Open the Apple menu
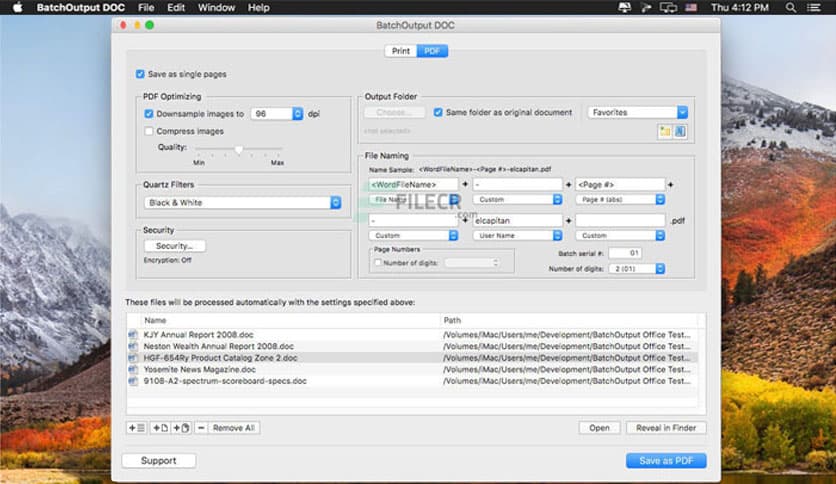The width and height of the screenshot is (836, 484). 18,7
